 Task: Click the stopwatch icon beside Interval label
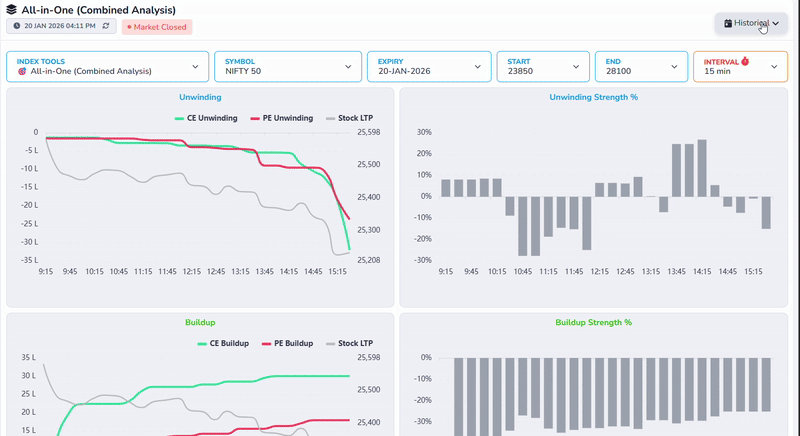[745, 61]
